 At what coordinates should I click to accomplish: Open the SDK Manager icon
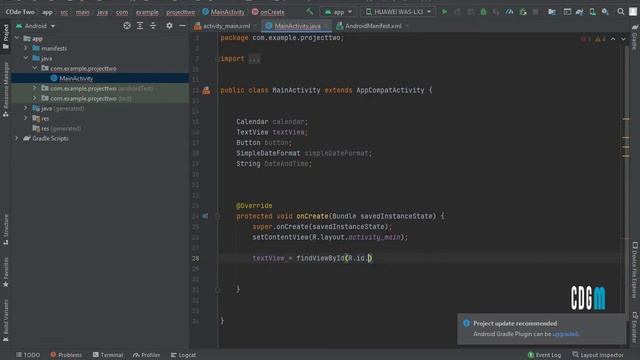click(605, 12)
